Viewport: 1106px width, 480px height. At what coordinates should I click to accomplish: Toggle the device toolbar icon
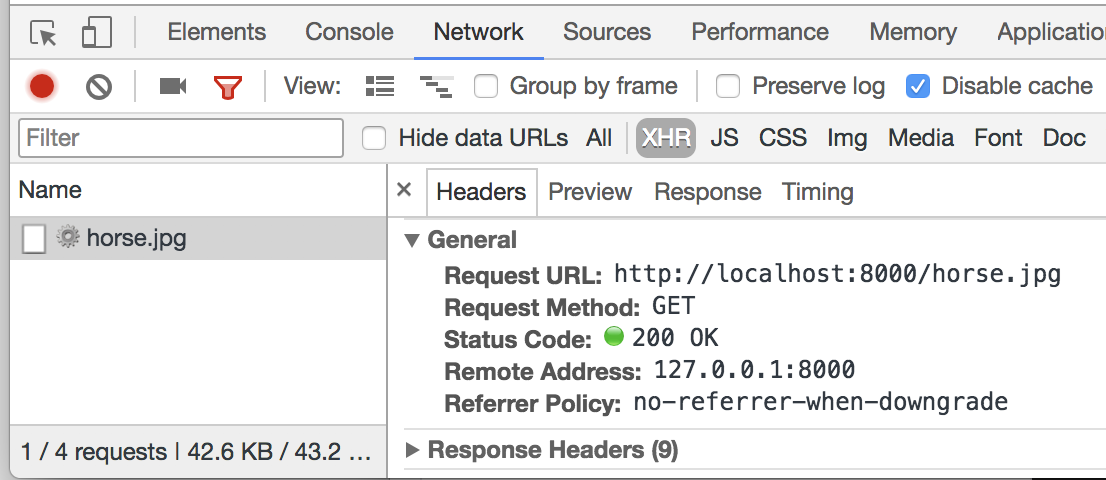coord(96,33)
